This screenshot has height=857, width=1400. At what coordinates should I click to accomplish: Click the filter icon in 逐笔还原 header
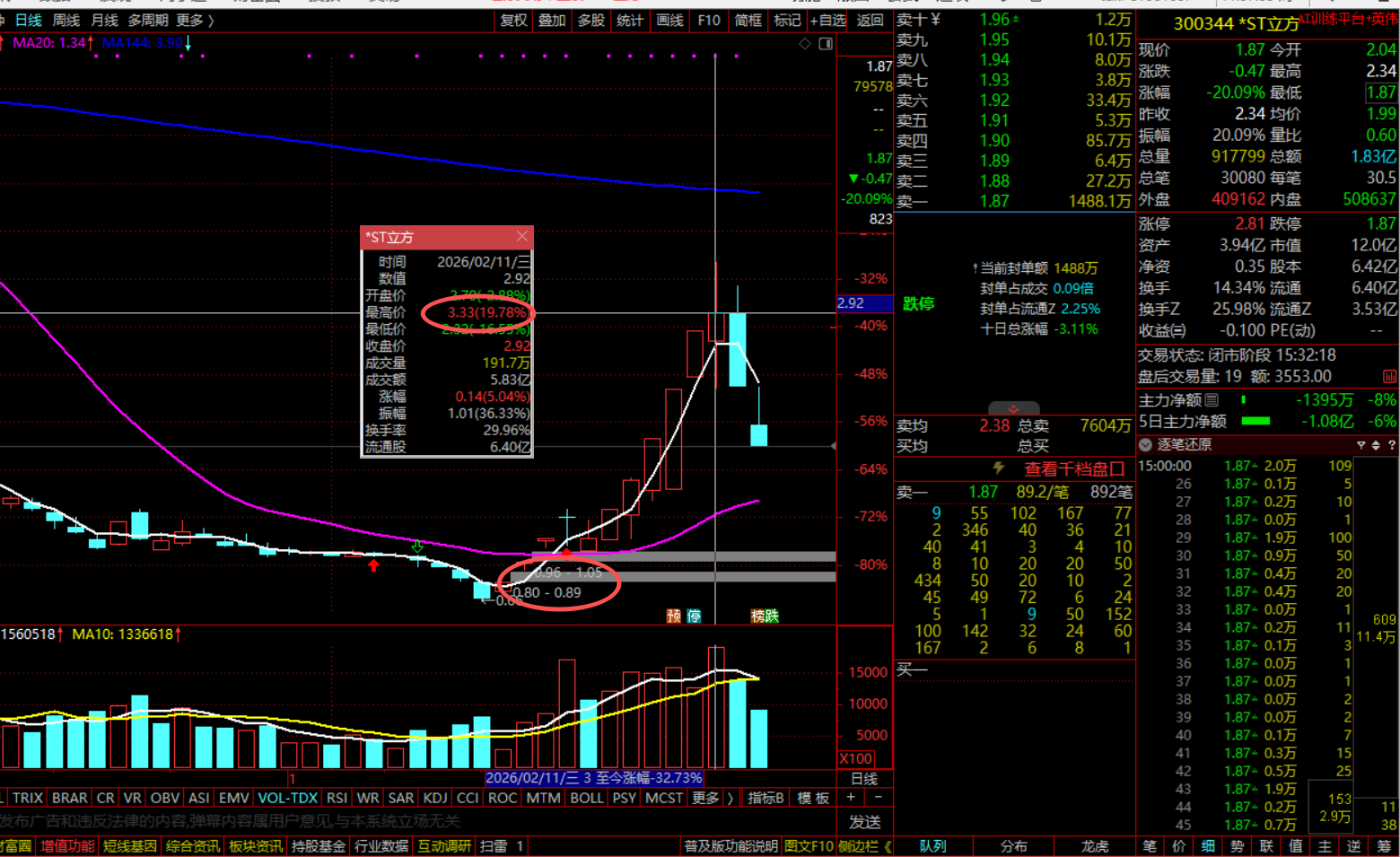(x=1361, y=445)
